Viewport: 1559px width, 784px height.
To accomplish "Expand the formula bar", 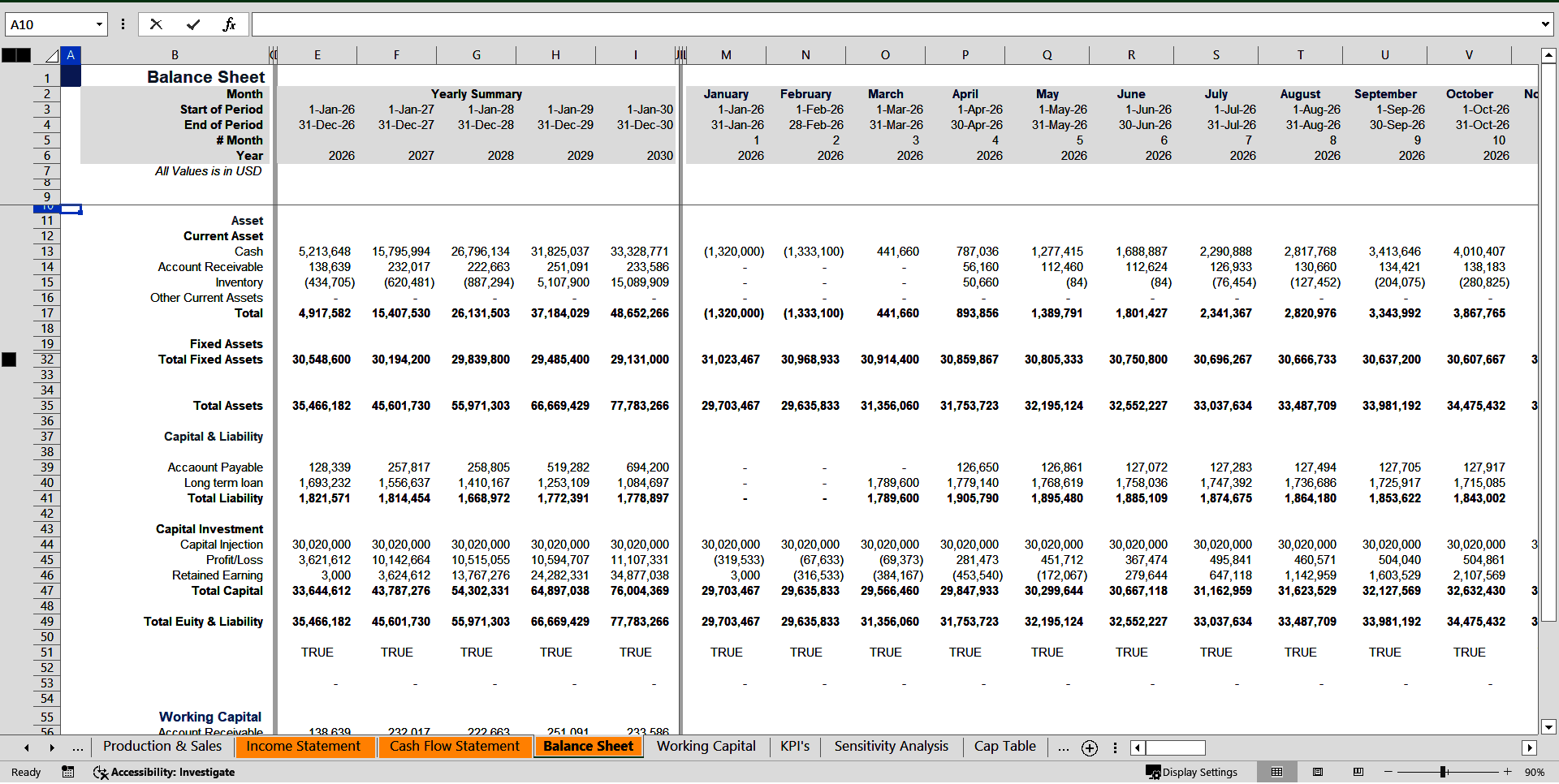I will (1544, 24).
